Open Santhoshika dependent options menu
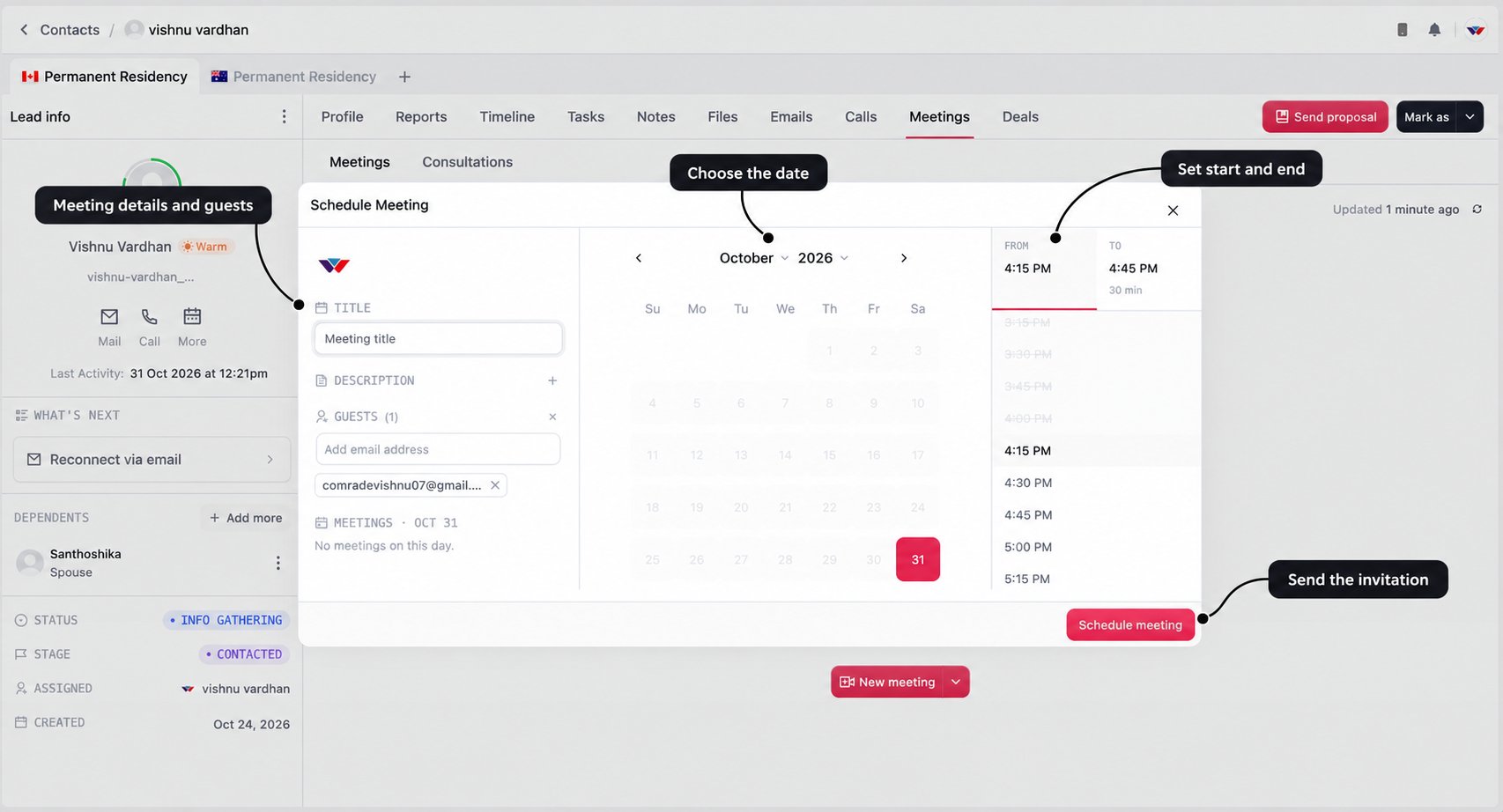 (278, 563)
